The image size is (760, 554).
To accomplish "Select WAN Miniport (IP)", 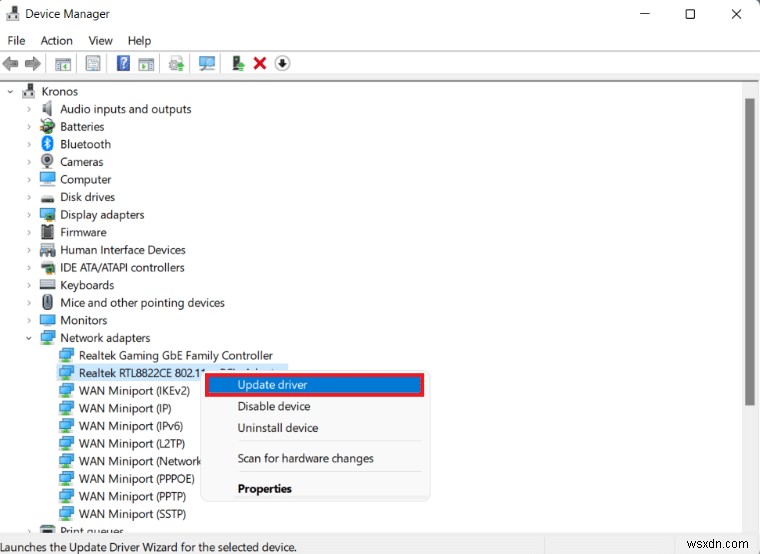I will [125, 408].
